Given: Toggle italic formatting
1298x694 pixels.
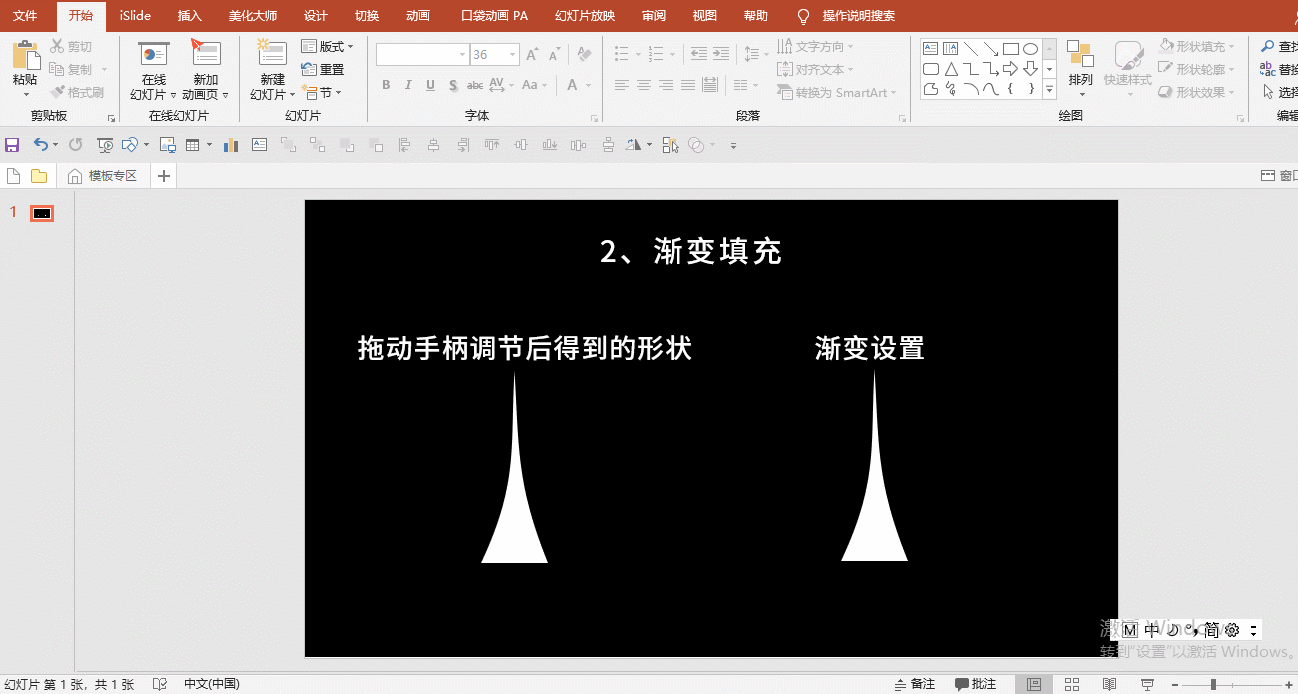Looking at the screenshot, I should point(408,85).
